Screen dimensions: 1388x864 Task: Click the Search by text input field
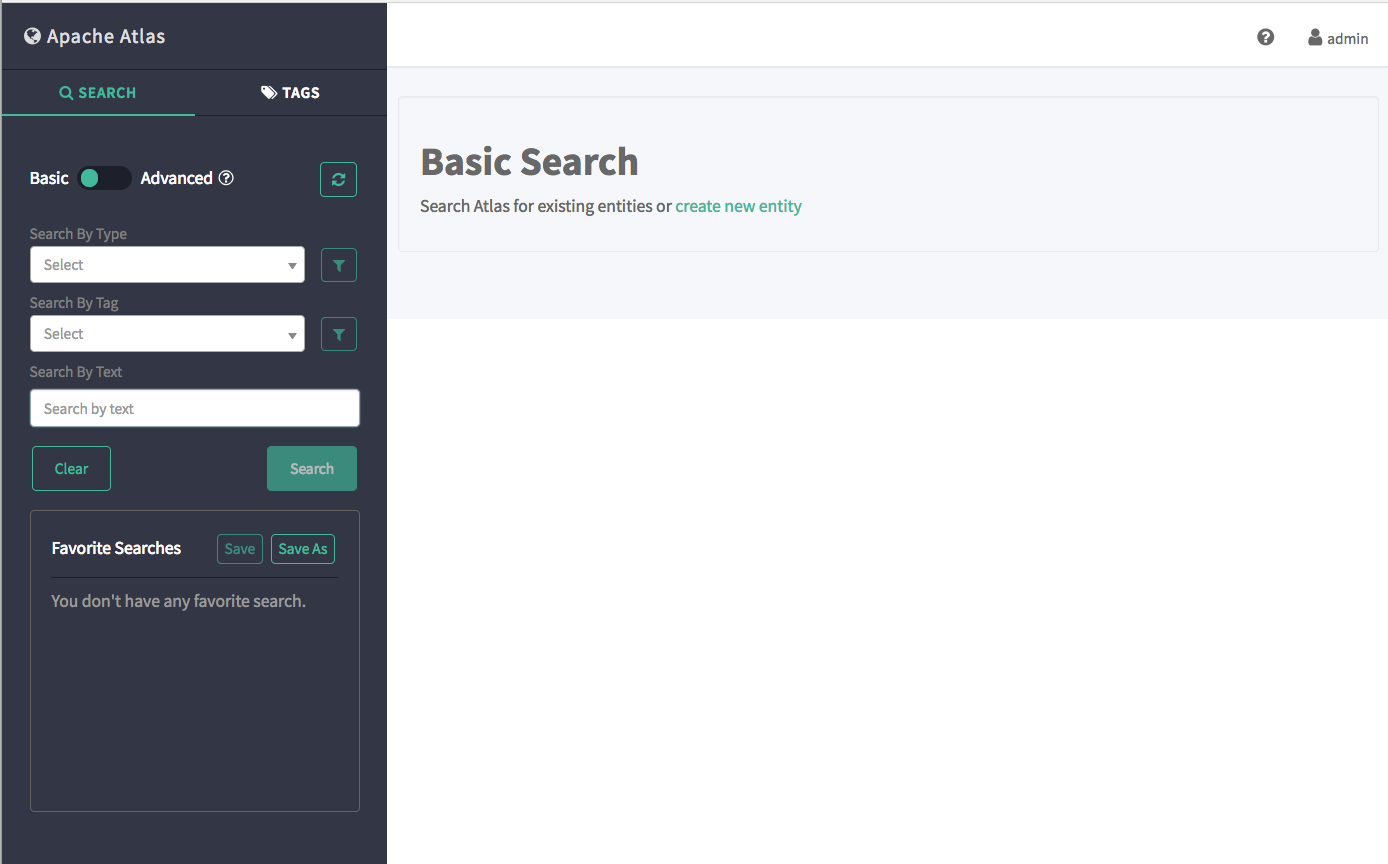pyautogui.click(x=195, y=408)
